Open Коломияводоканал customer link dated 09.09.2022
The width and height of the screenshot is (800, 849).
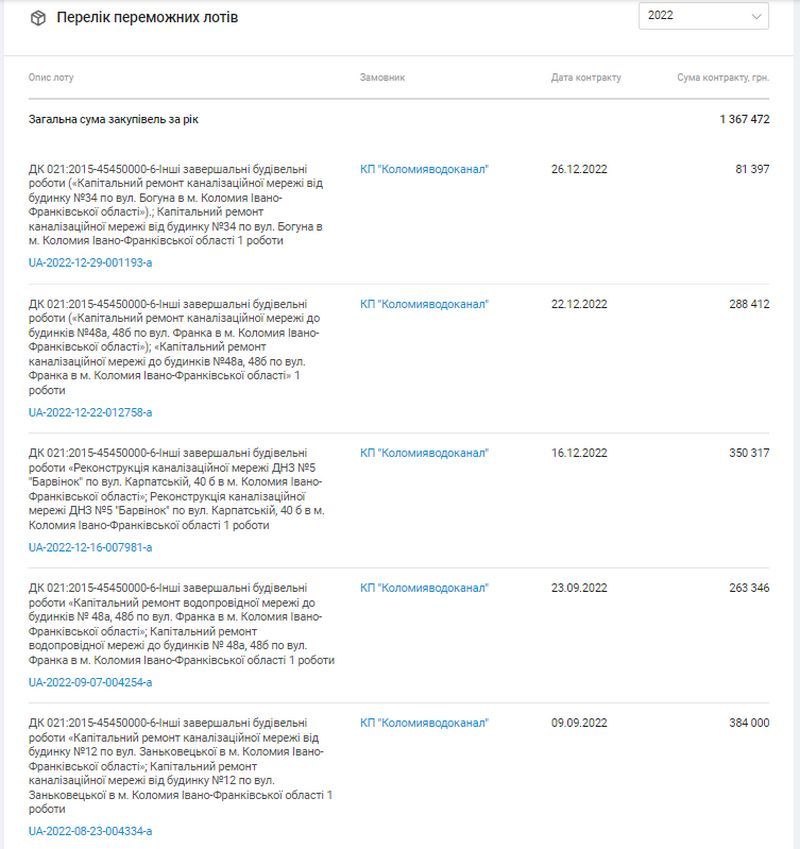tap(424, 723)
